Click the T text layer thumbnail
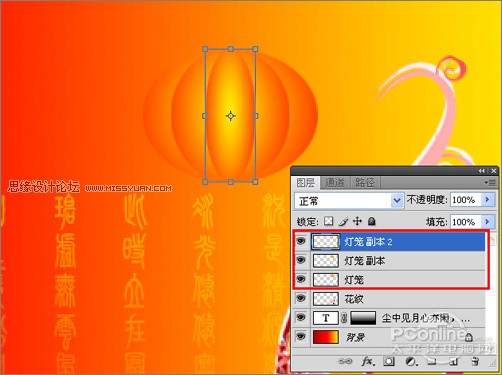 click(x=326, y=318)
